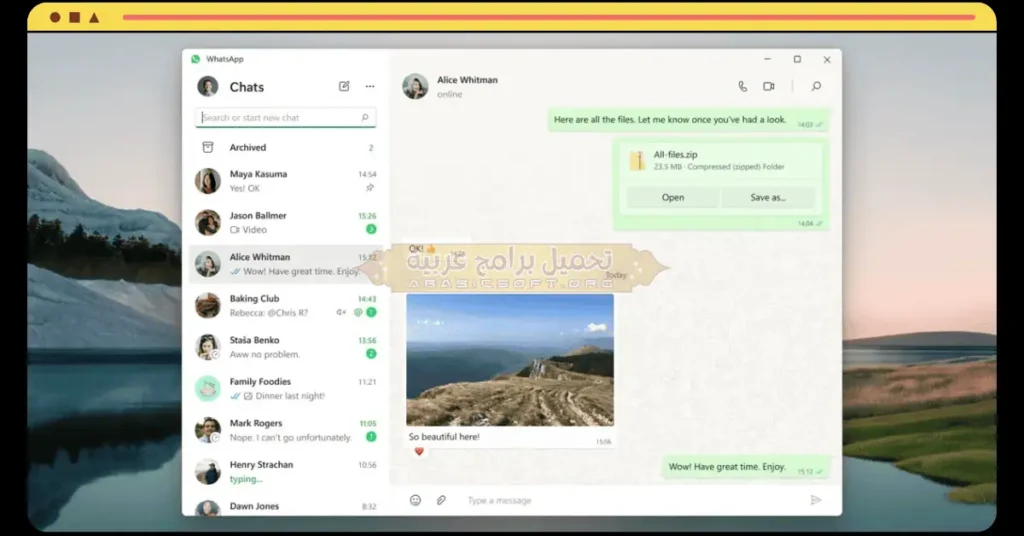Click the Open button for All-files.zip
The image size is (1024, 536).
(x=673, y=197)
